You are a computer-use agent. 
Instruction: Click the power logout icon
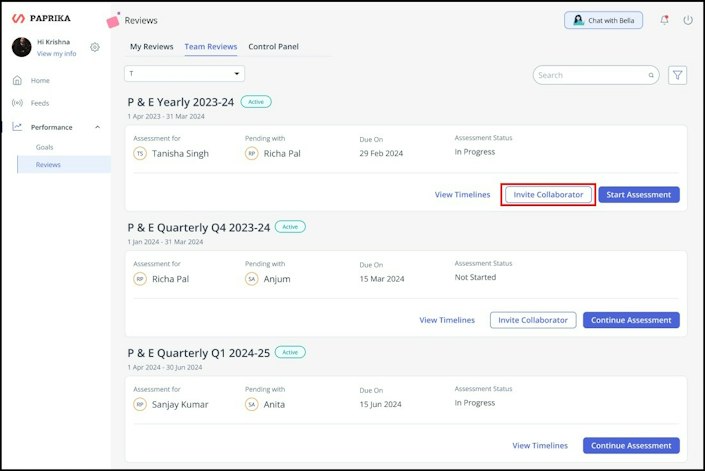point(688,20)
